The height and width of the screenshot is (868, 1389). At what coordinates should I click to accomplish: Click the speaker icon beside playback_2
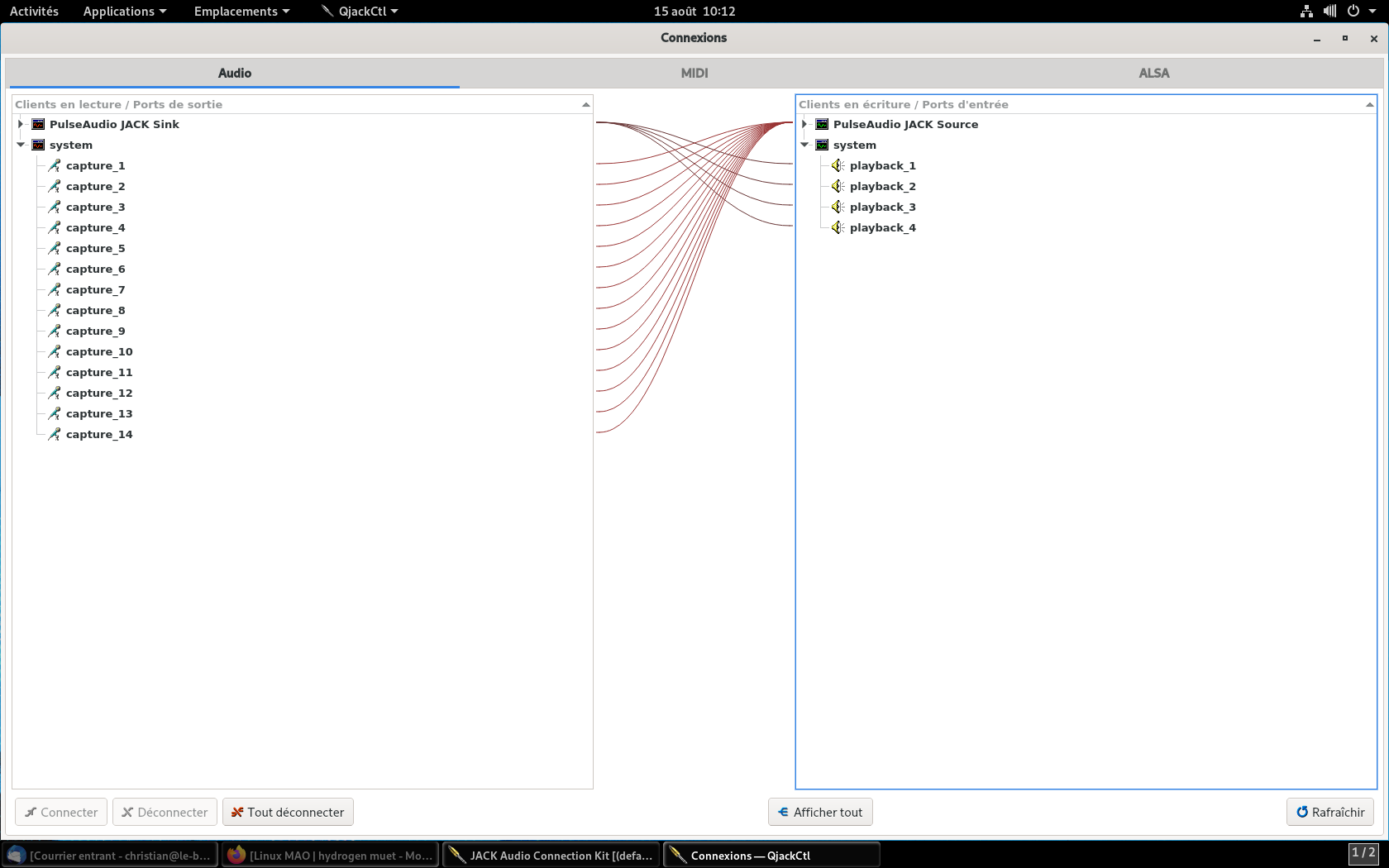click(838, 186)
